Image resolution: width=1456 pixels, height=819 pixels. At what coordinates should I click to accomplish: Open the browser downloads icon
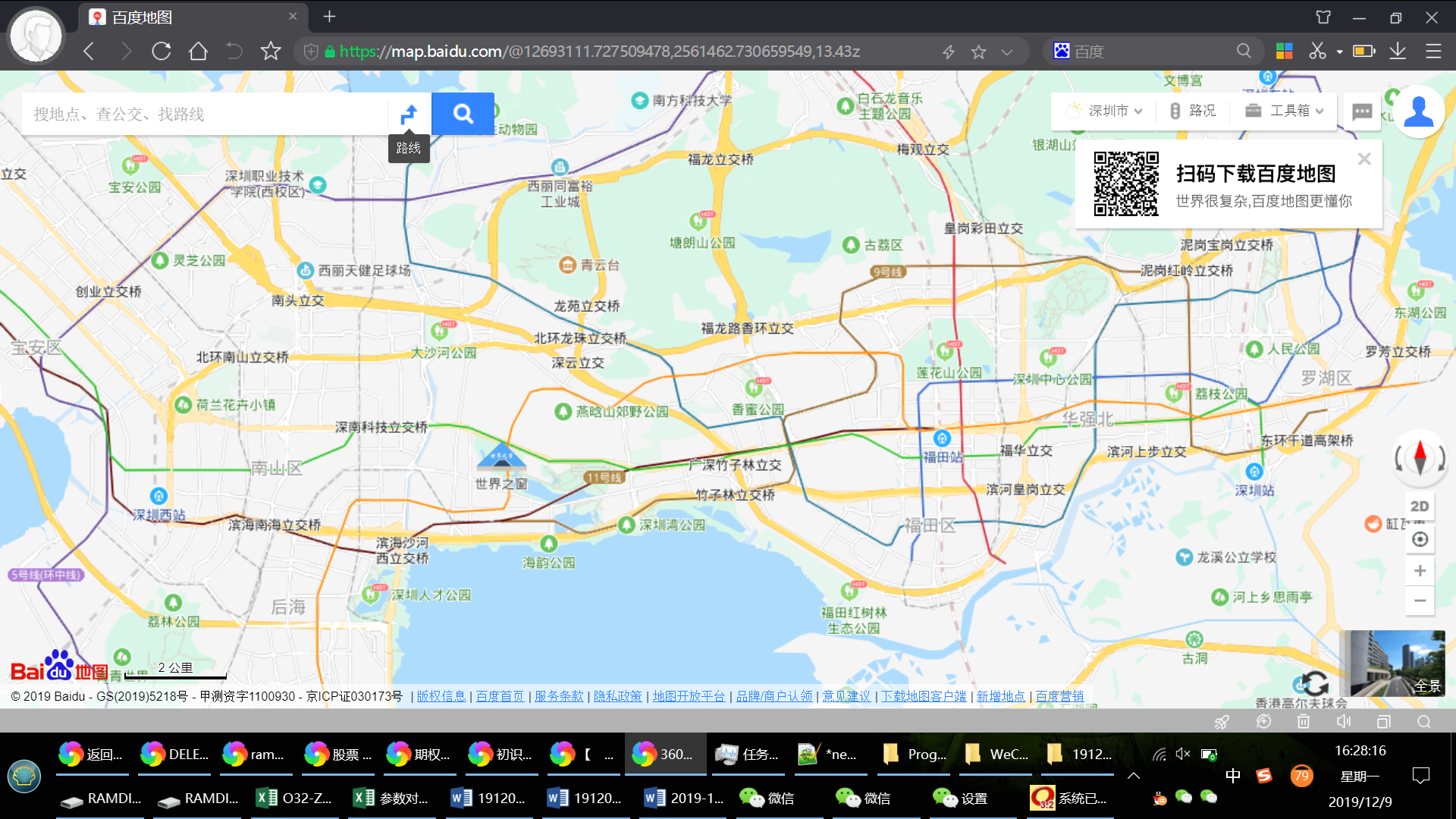(x=1398, y=51)
